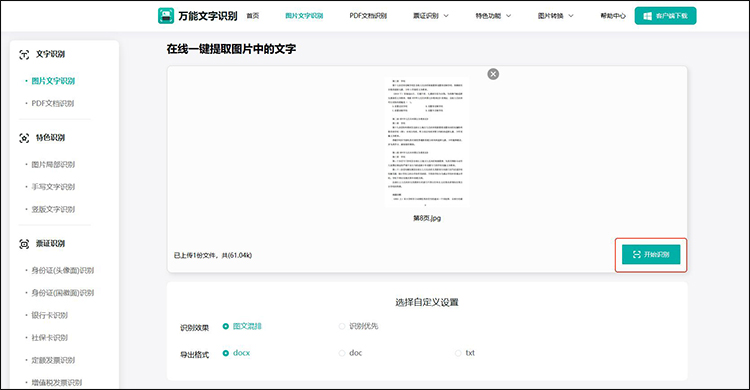This screenshot has width=750, height=390.
Task: Click the 特色识别 sidebar heading
Action: point(50,138)
